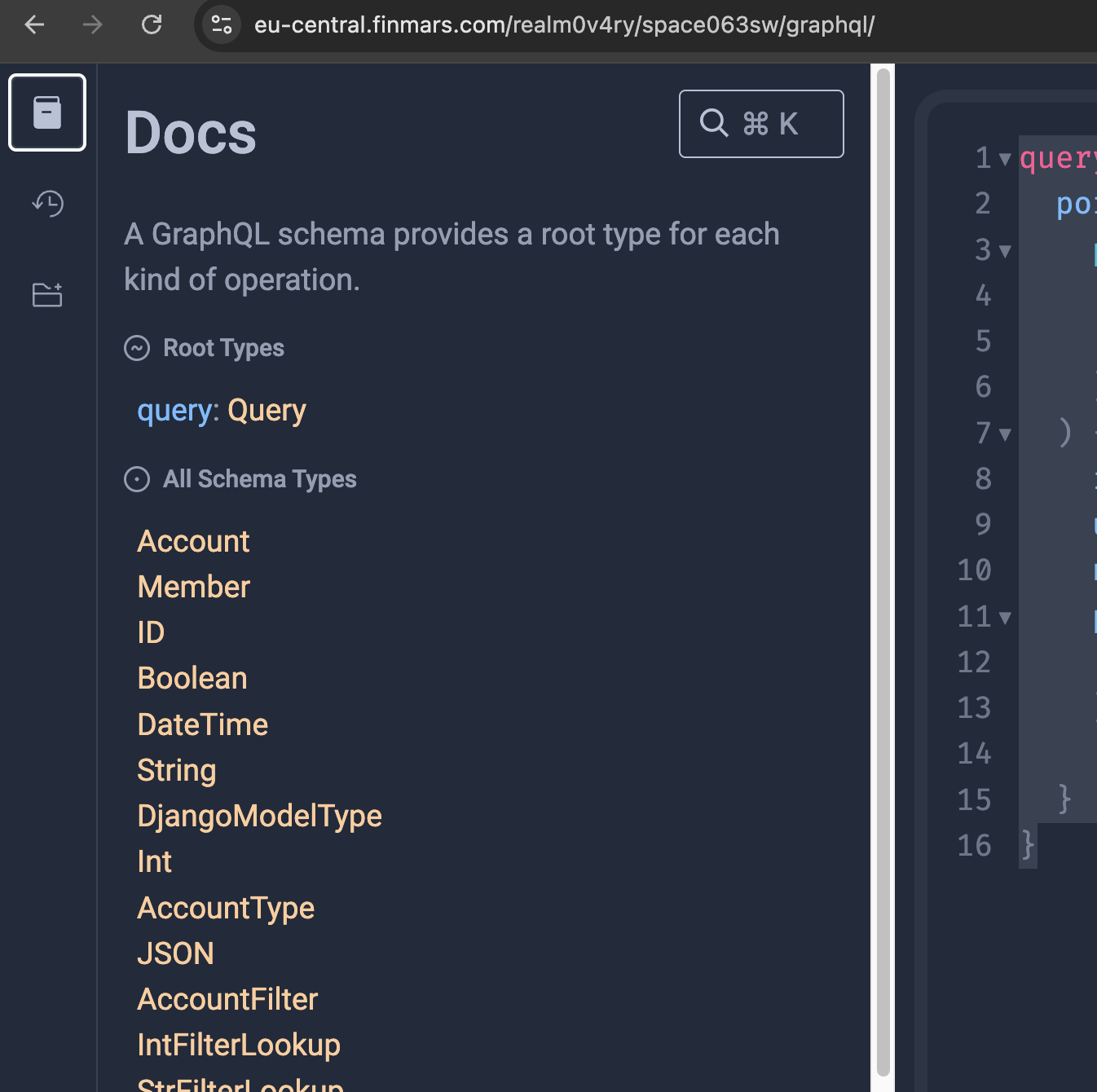This screenshot has width=1097, height=1092.
Task: Navigate back with the browser back arrow
Action: [x=33, y=24]
